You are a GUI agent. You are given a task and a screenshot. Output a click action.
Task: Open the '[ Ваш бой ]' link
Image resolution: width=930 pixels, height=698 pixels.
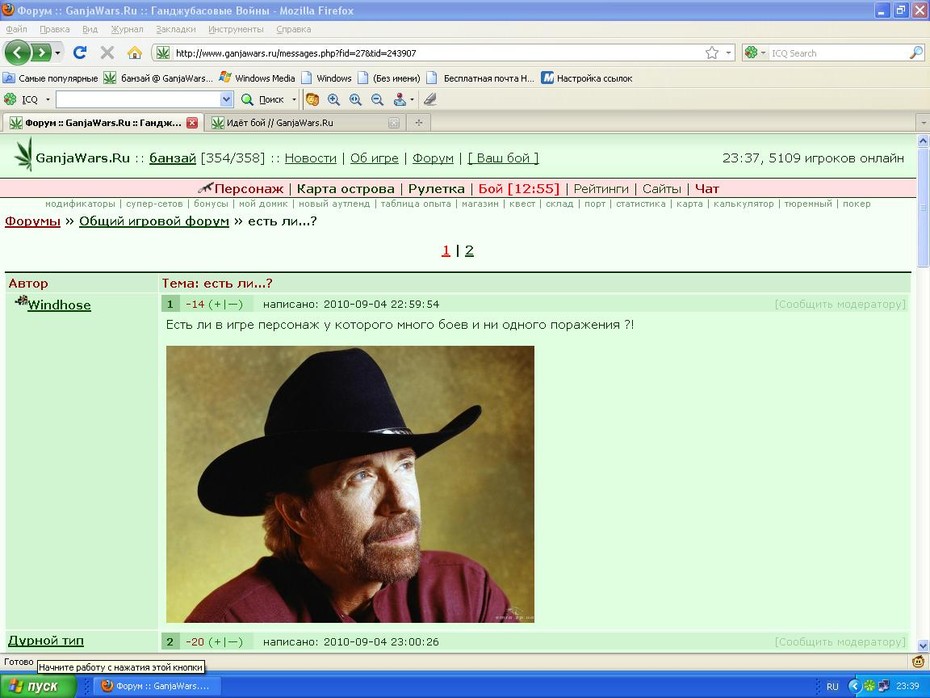click(504, 158)
